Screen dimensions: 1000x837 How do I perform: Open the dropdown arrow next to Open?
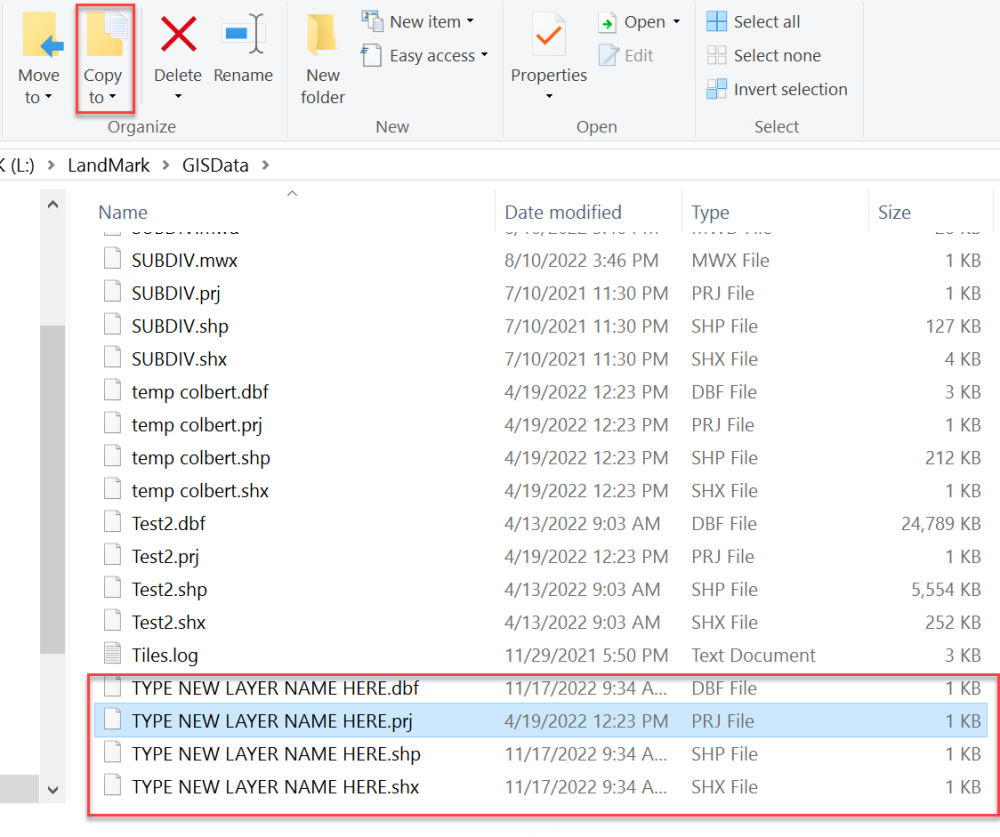pos(676,22)
